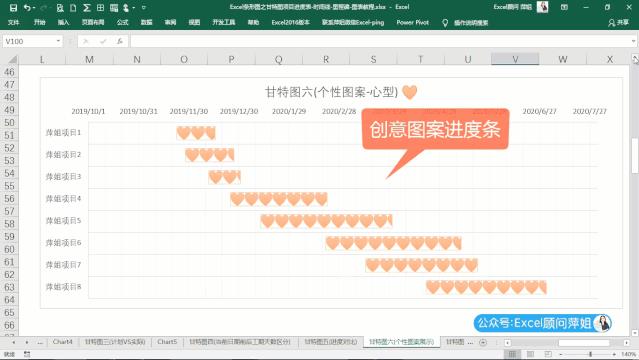Switch to Page Break Preview view
Image resolution: width=639 pixels, height=360 pixels.
click(548, 354)
